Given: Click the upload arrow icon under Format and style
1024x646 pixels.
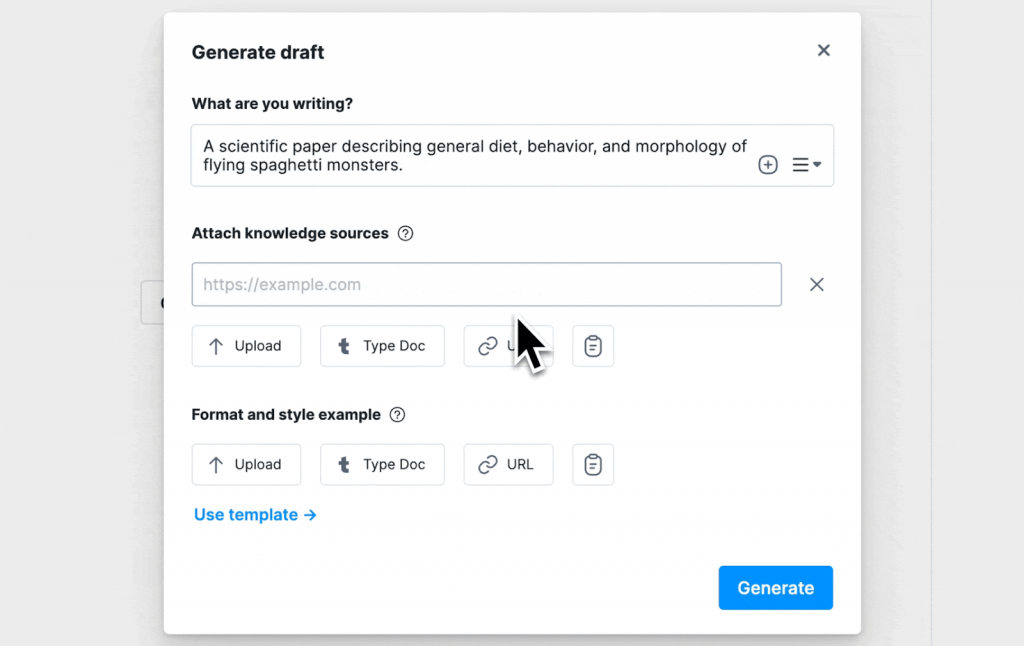Looking at the screenshot, I should [218, 464].
